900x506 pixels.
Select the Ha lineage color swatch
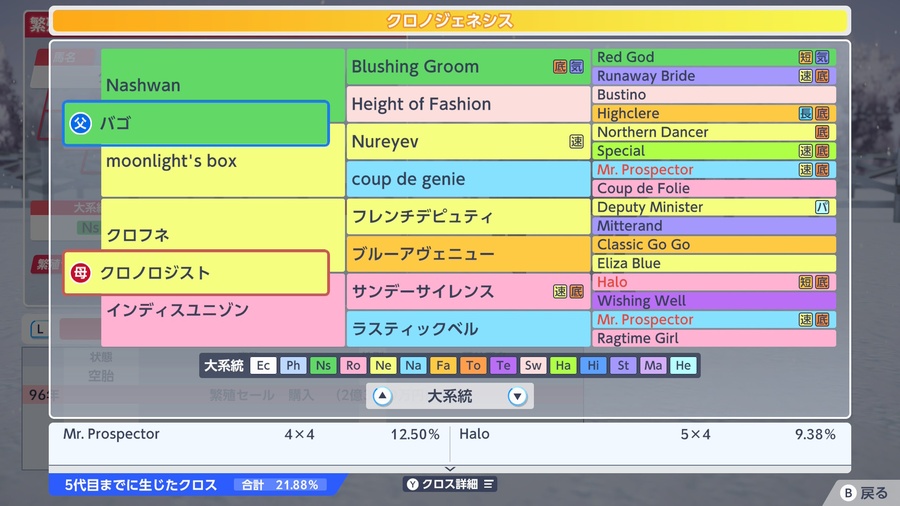point(563,365)
